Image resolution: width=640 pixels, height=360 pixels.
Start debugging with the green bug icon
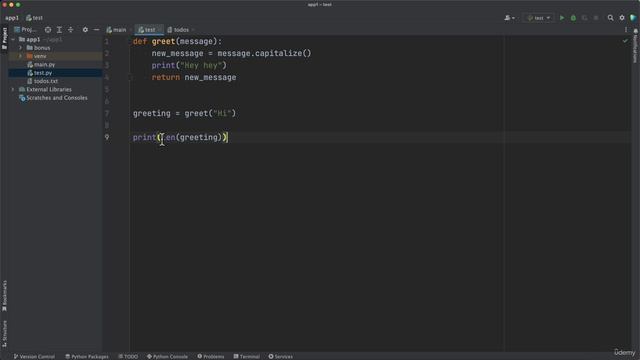click(x=573, y=18)
